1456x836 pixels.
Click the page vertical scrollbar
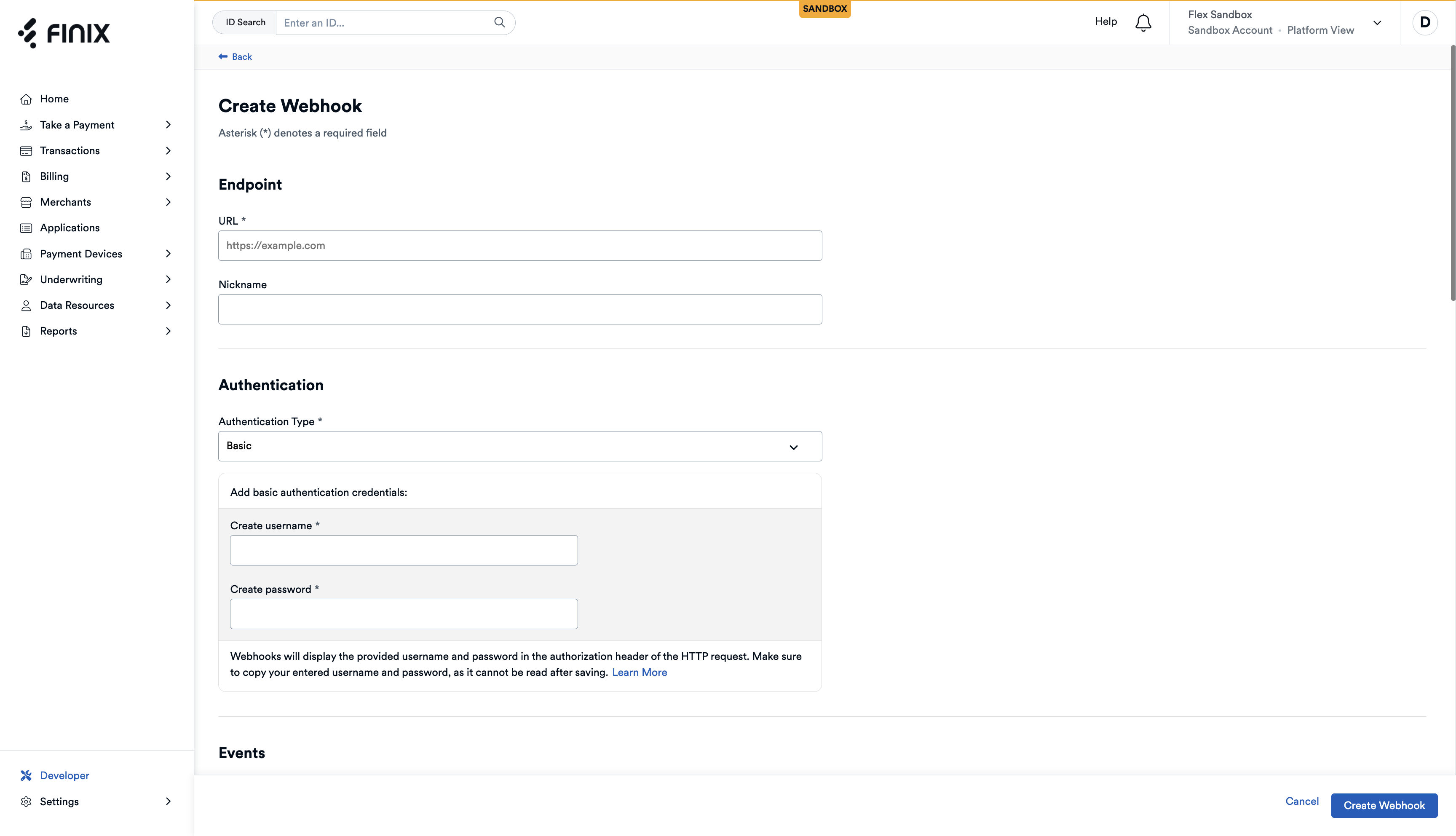click(1453, 172)
